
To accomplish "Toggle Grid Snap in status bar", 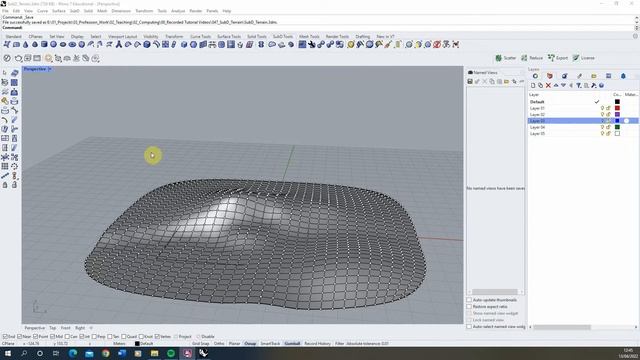I will pyautogui.click(x=200, y=344).
